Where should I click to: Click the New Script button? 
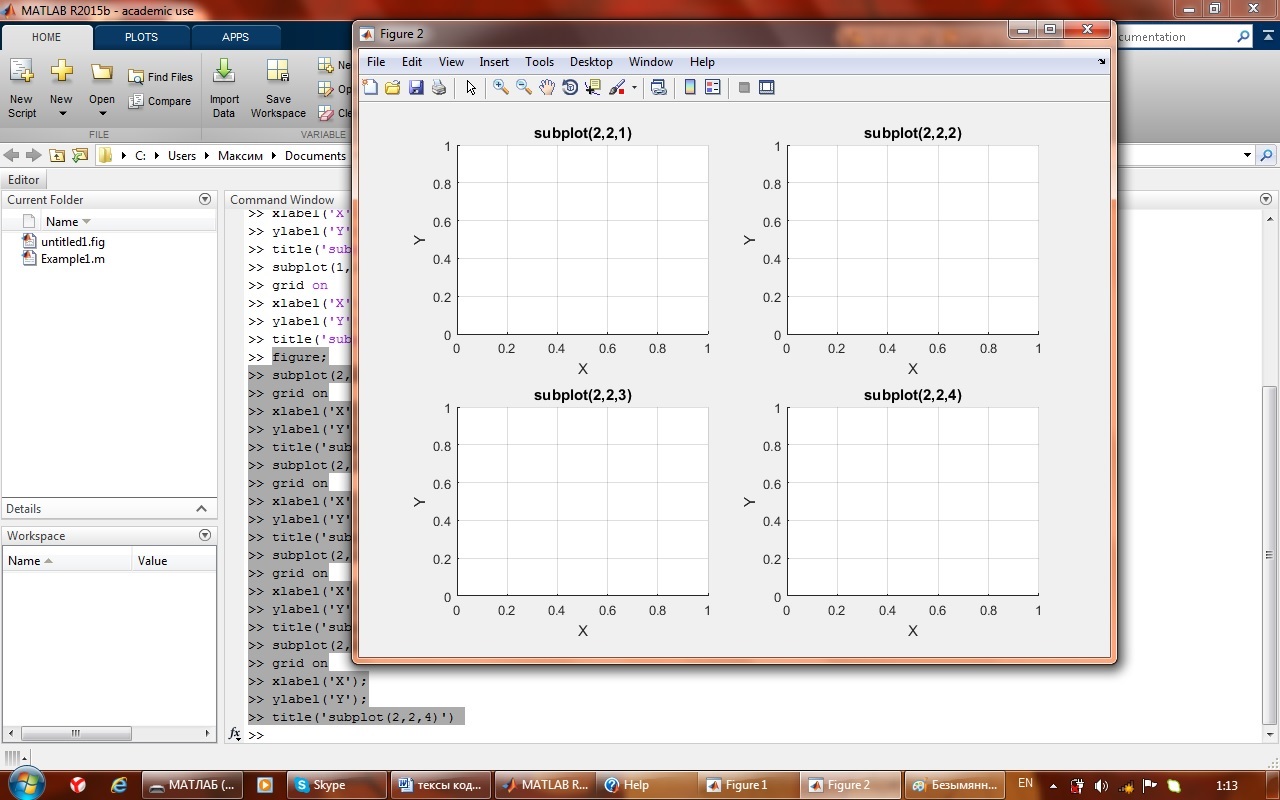coord(22,89)
